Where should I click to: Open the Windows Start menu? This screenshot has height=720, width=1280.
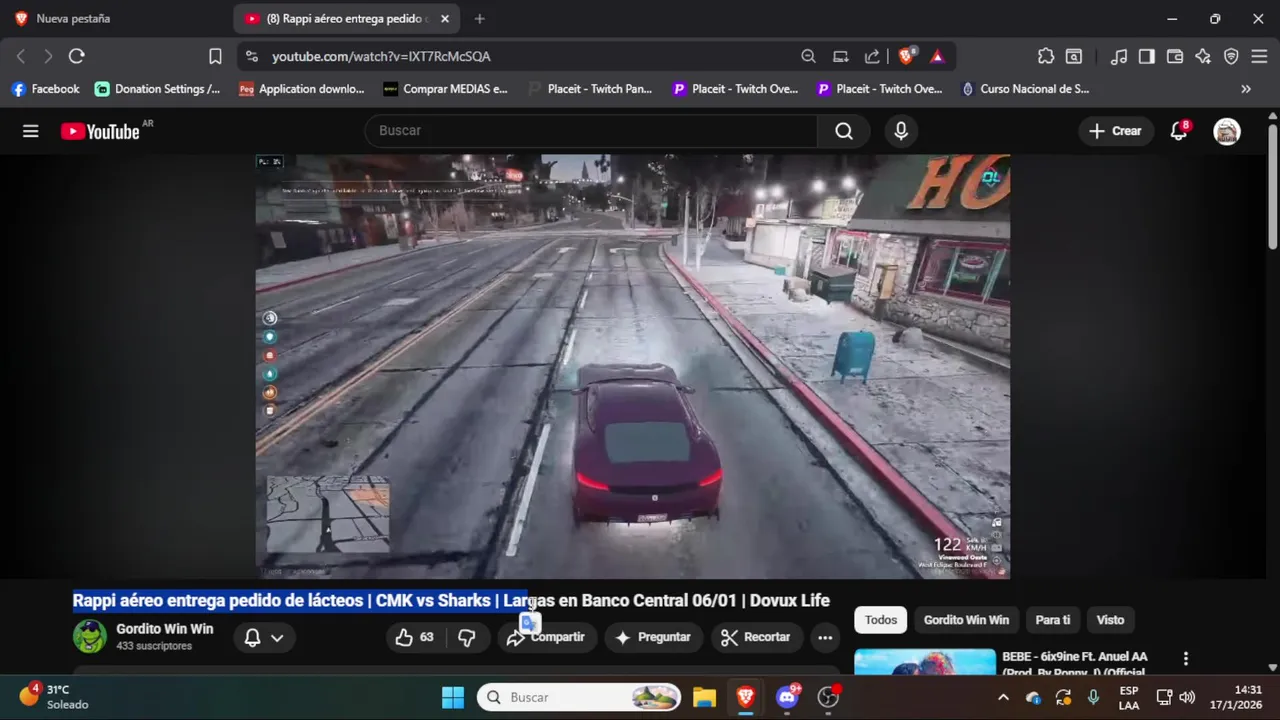pyautogui.click(x=453, y=697)
